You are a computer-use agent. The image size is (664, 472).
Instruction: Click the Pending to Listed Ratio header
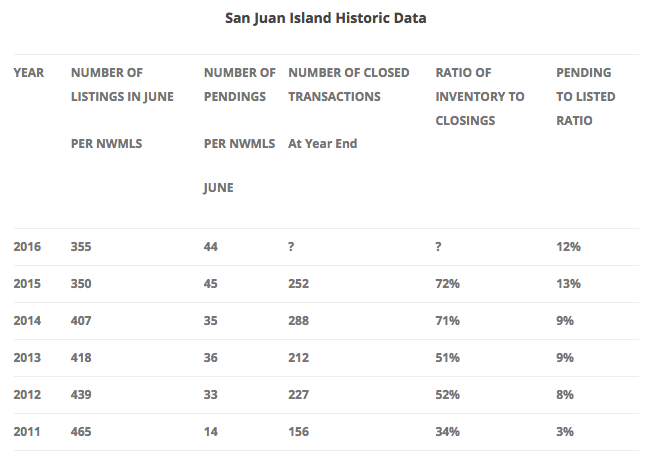pyautogui.click(x=586, y=97)
